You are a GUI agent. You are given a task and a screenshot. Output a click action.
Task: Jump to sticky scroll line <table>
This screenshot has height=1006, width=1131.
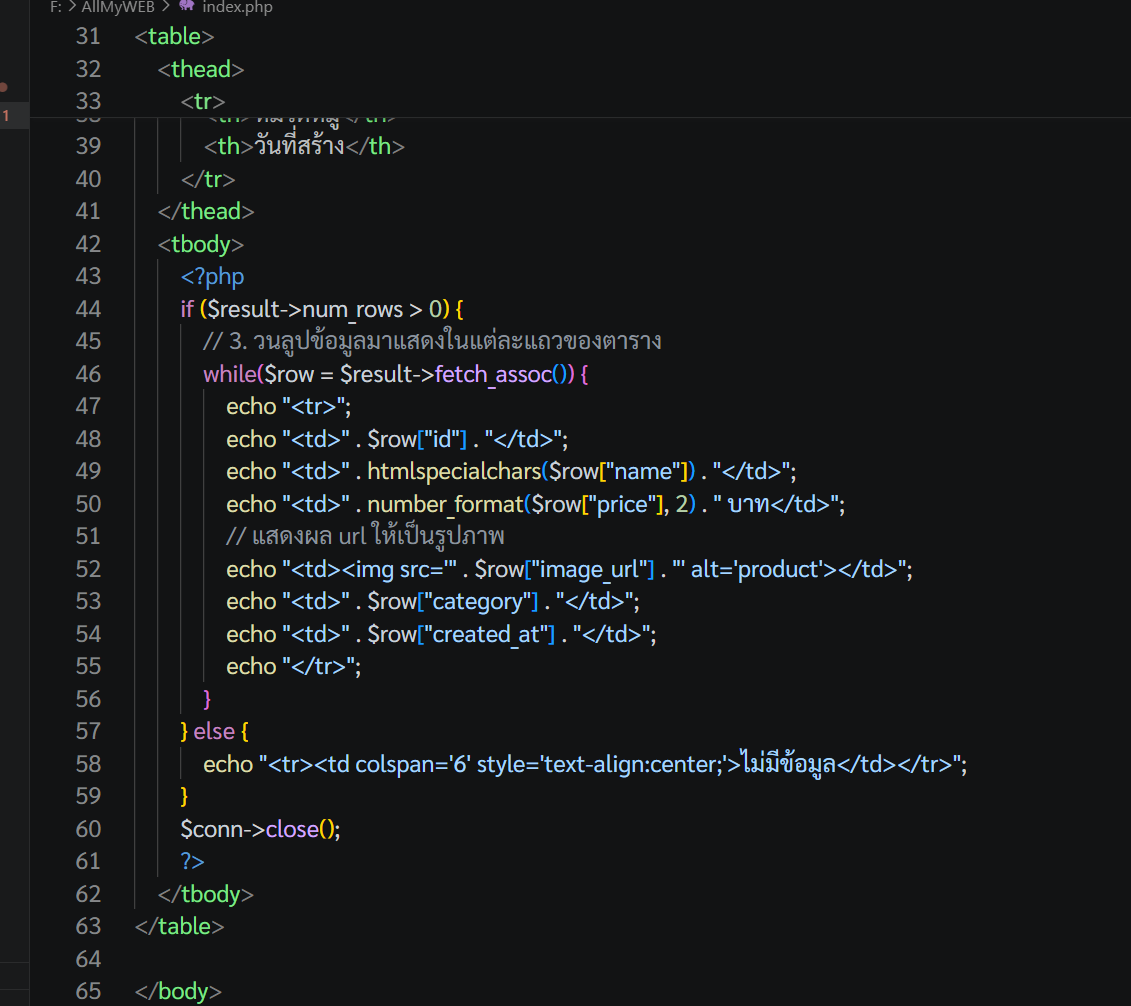pos(175,36)
